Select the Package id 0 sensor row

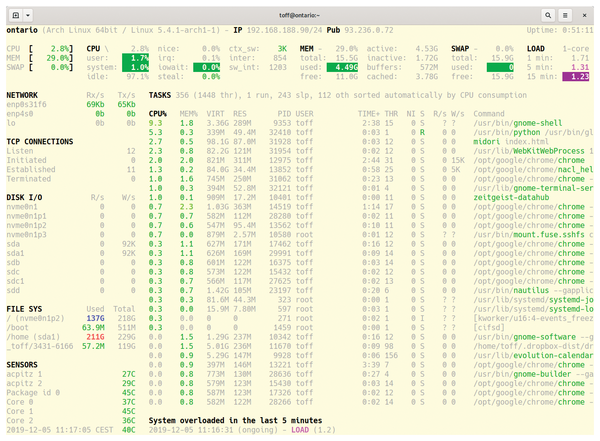(71, 393)
